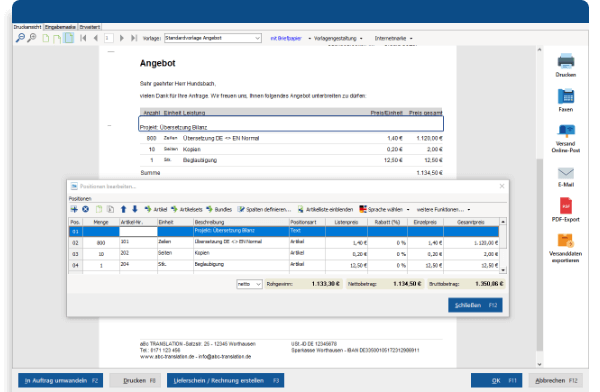Click 'In Auftrag umwandeln' button

coord(60,381)
